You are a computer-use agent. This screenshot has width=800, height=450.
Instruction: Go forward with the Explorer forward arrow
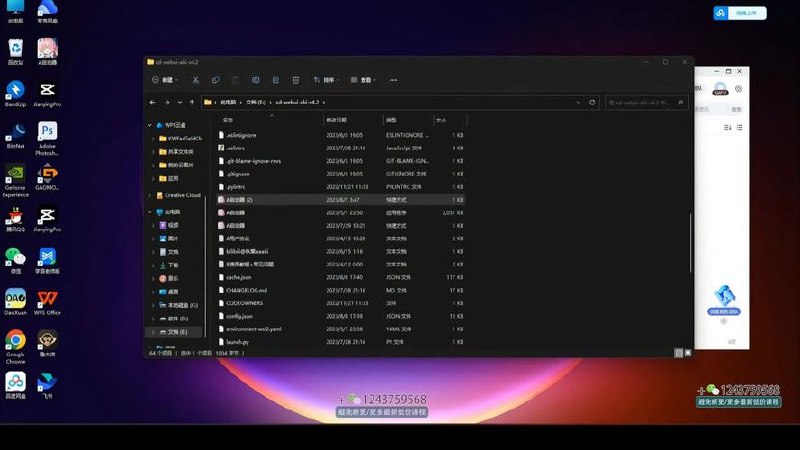(167, 103)
